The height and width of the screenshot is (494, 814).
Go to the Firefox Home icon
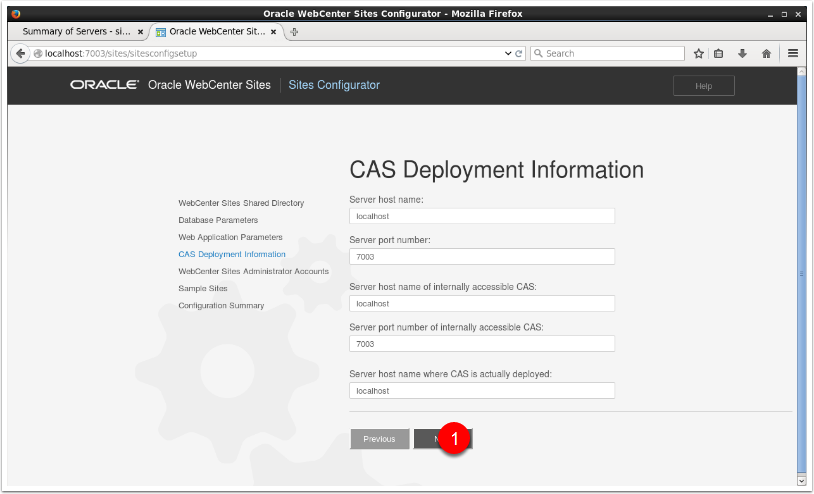pyautogui.click(x=766, y=53)
